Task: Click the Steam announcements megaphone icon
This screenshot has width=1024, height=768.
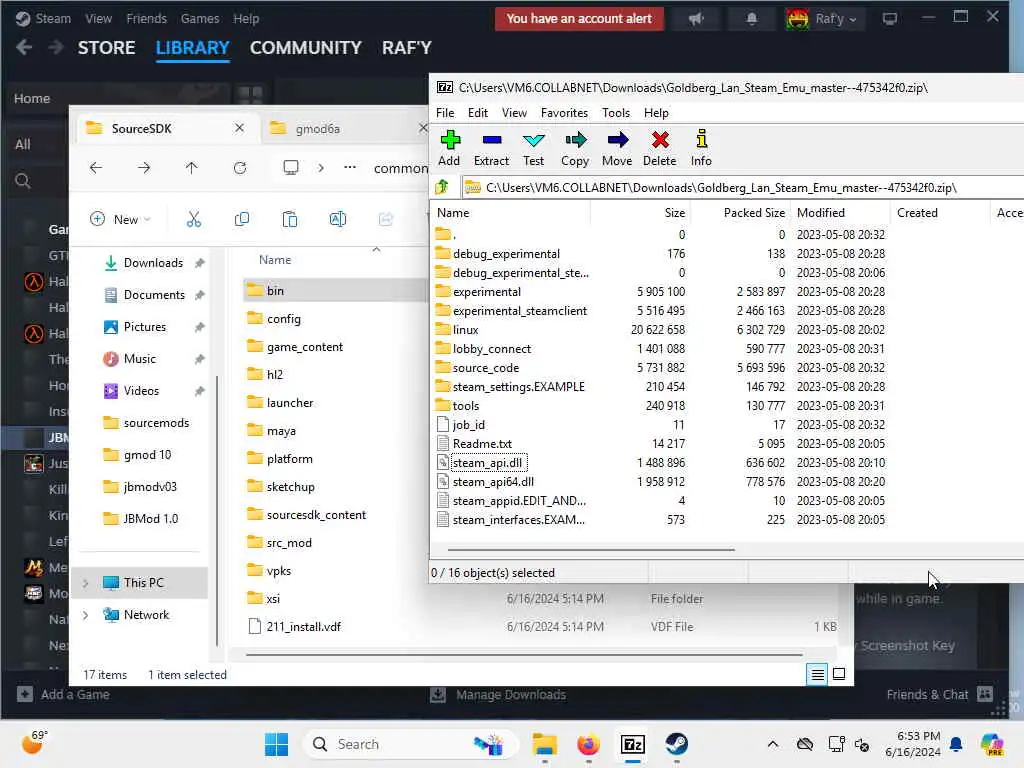Action: click(x=696, y=19)
